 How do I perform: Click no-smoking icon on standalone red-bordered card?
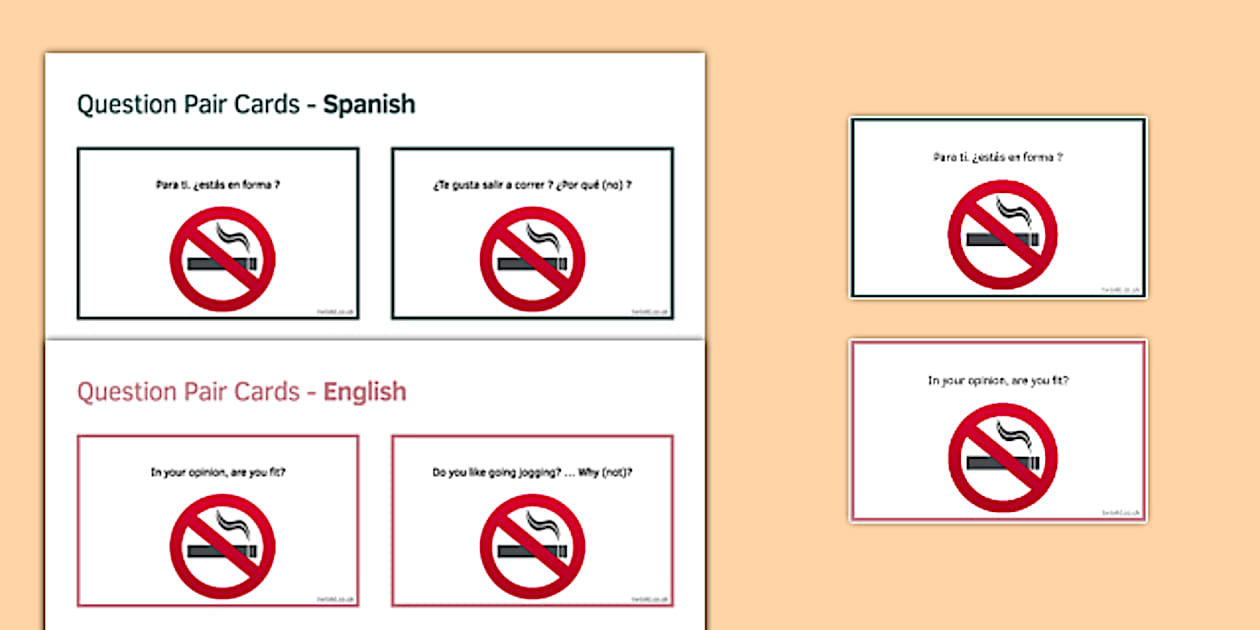coord(1002,457)
